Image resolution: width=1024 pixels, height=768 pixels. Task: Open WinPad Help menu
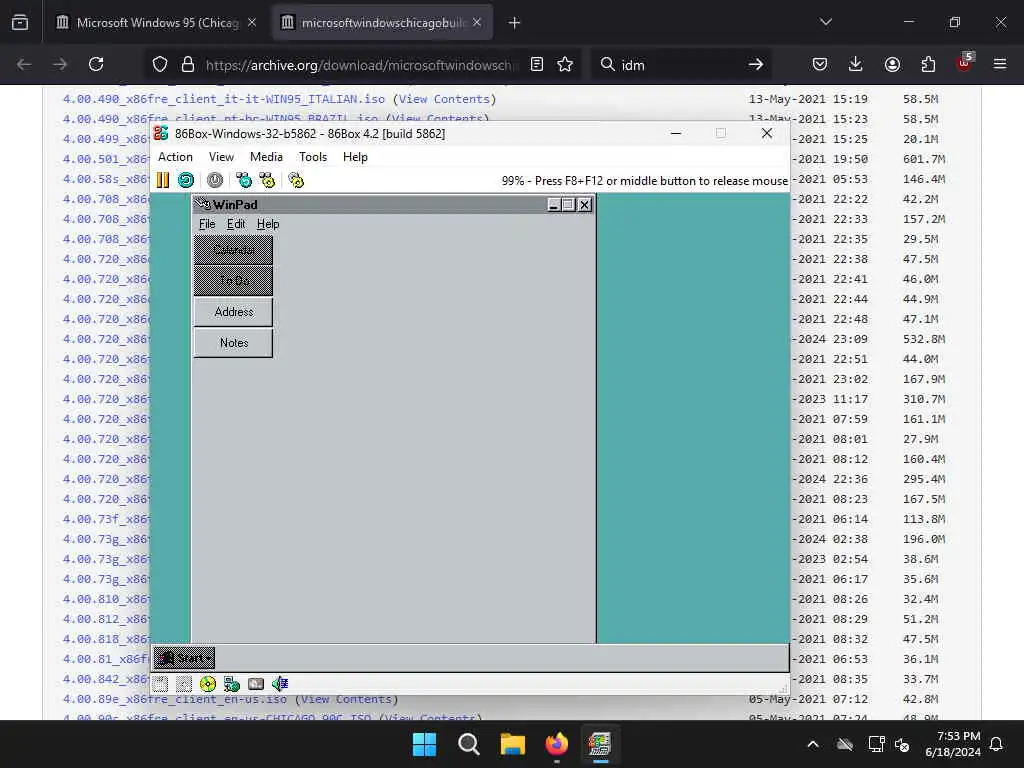tap(268, 224)
